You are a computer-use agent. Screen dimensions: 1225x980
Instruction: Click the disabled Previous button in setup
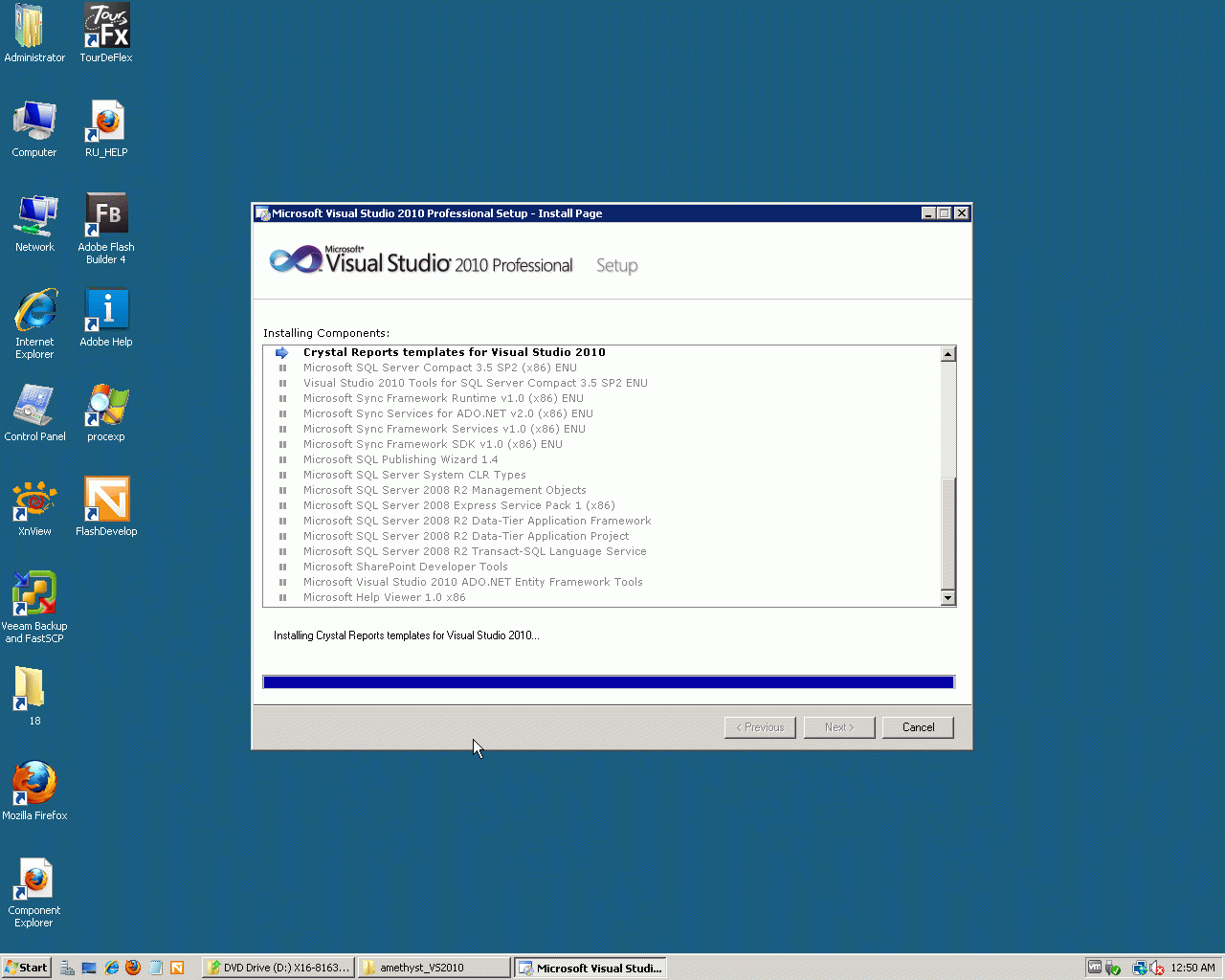tap(760, 727)
